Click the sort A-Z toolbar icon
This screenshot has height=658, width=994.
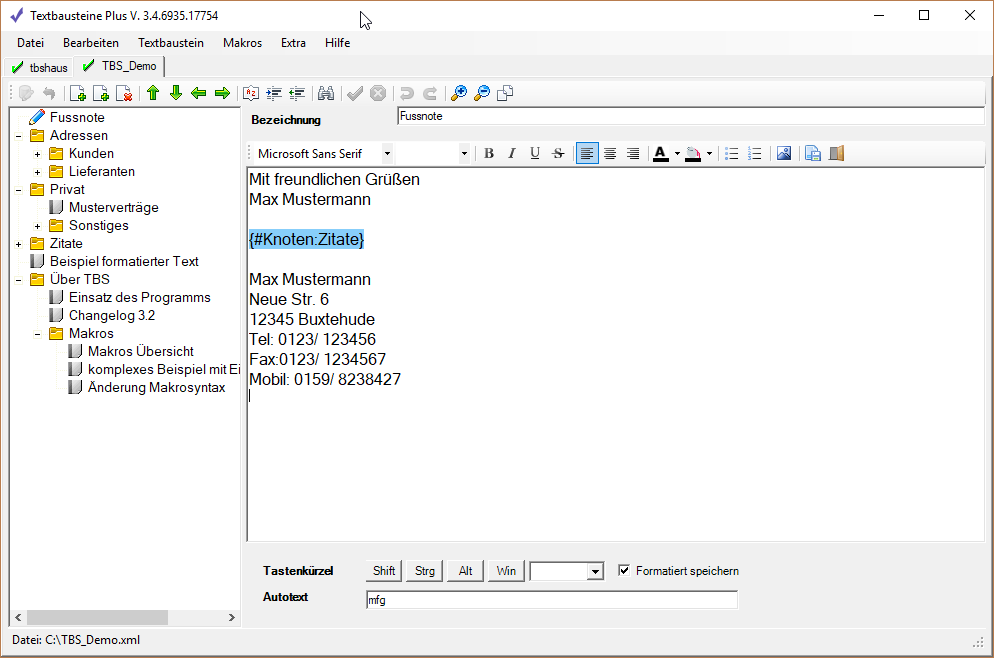coord(251,93)
